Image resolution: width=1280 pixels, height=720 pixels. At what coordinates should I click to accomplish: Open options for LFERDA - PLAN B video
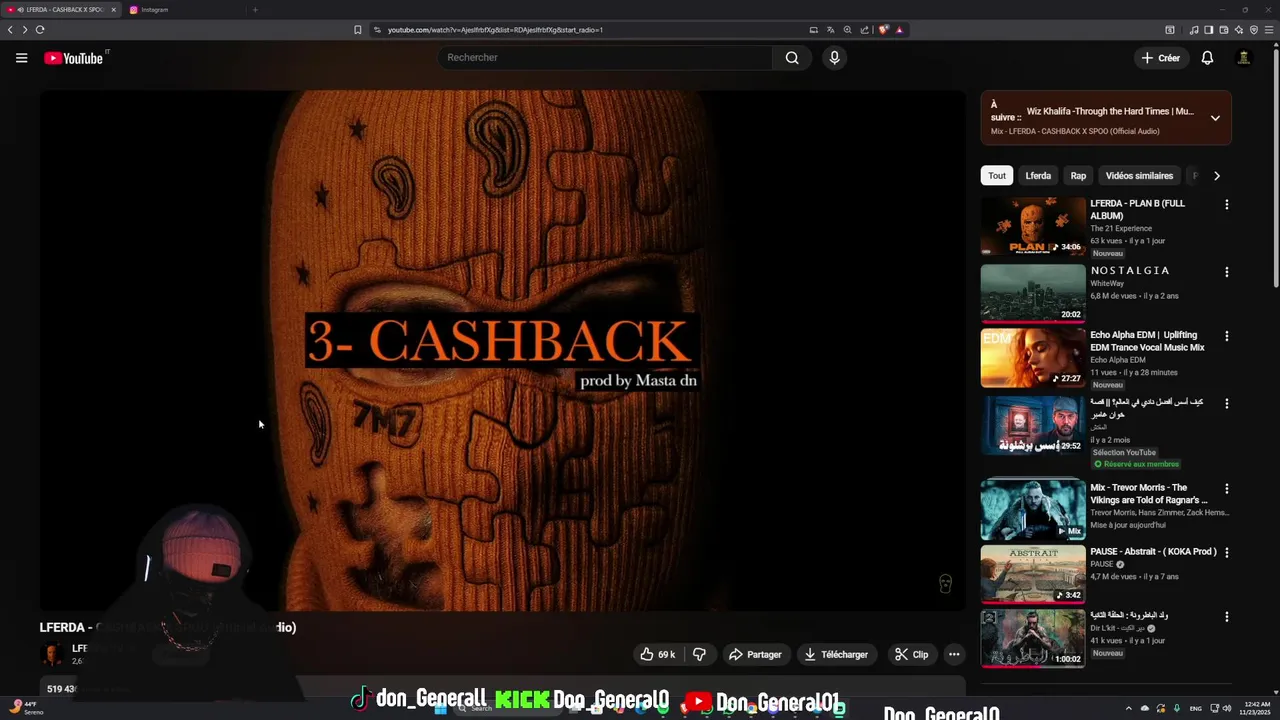tap(1227, 204)
